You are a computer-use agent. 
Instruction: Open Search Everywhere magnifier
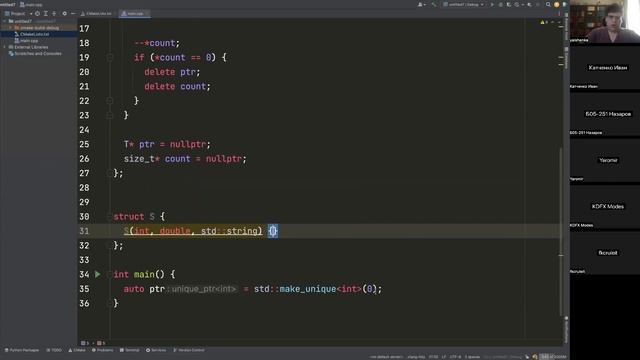548,4
